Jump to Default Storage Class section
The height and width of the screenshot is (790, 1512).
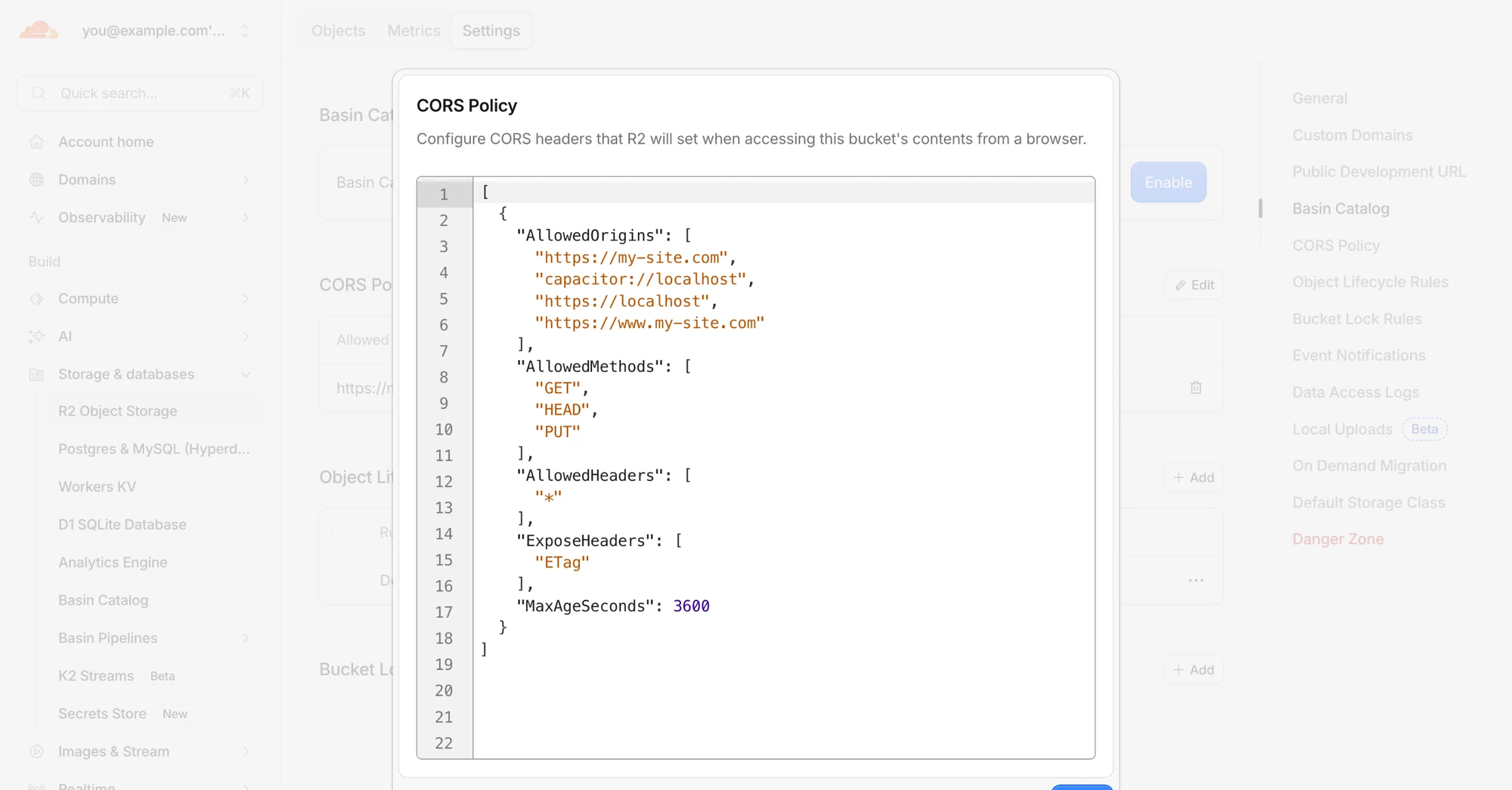point(1368,503)
